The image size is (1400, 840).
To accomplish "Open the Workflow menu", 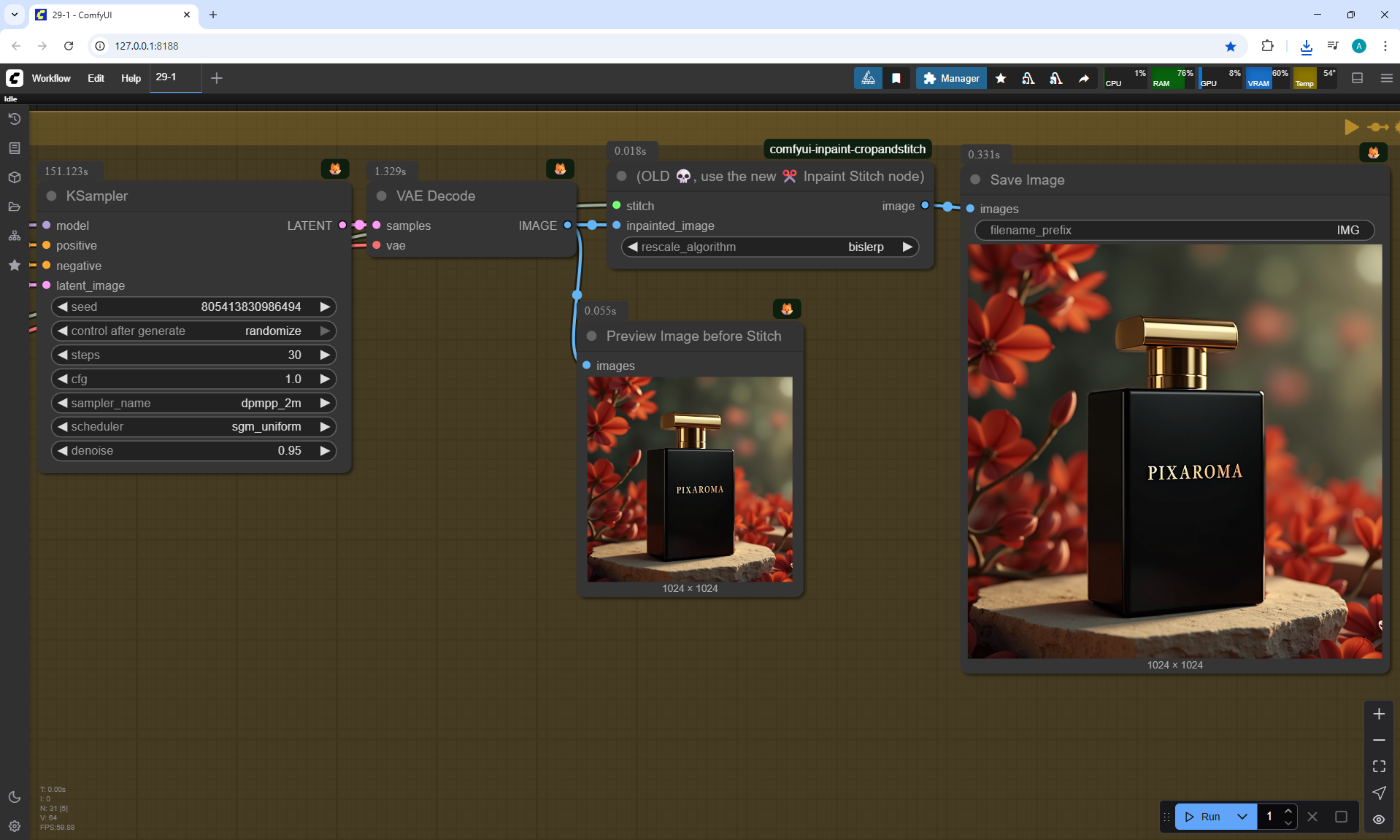I will [x=51, y=78].
